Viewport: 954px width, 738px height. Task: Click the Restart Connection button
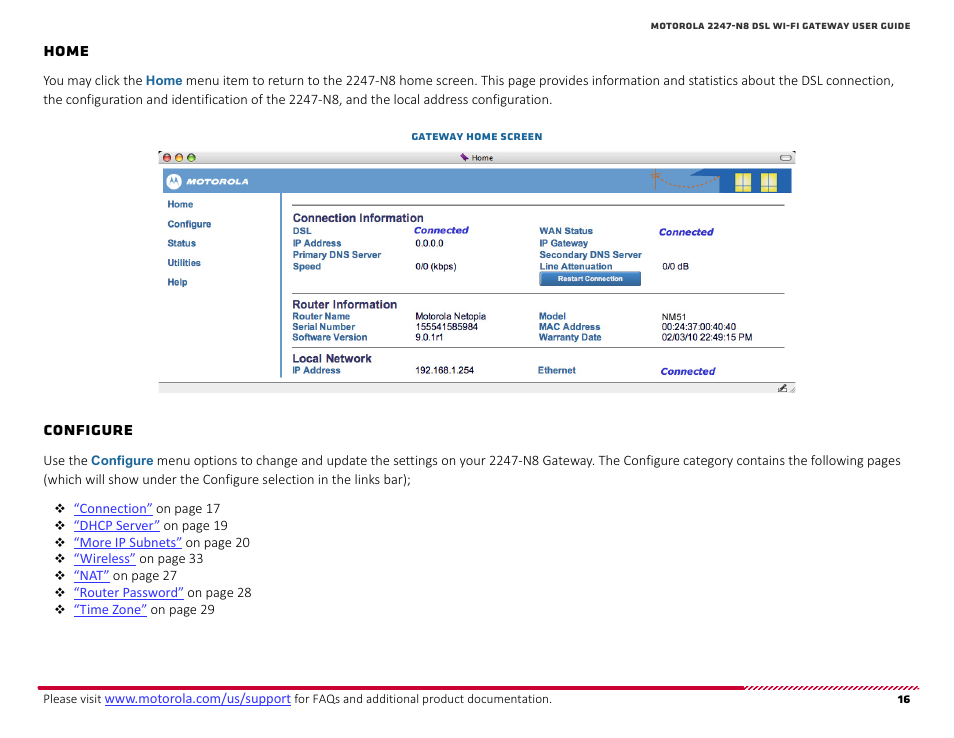click(590, 279)
